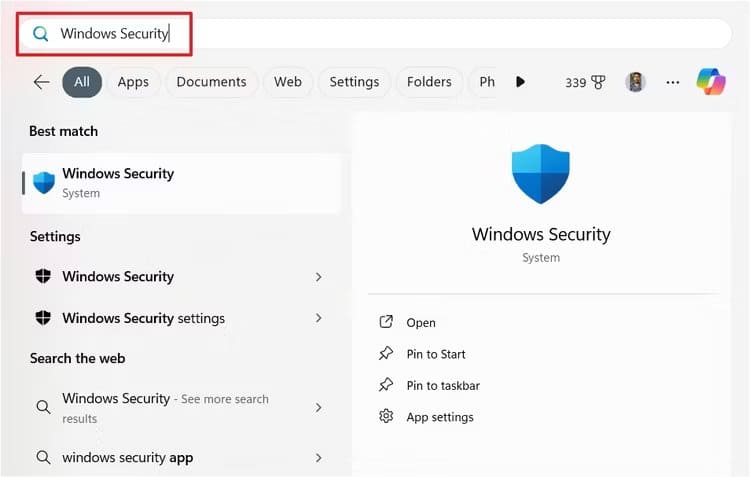Image resolution: width=750 pixels, height=477 pixels.
Task: Switch to the Apps filter tab
Action: (133, 82)
